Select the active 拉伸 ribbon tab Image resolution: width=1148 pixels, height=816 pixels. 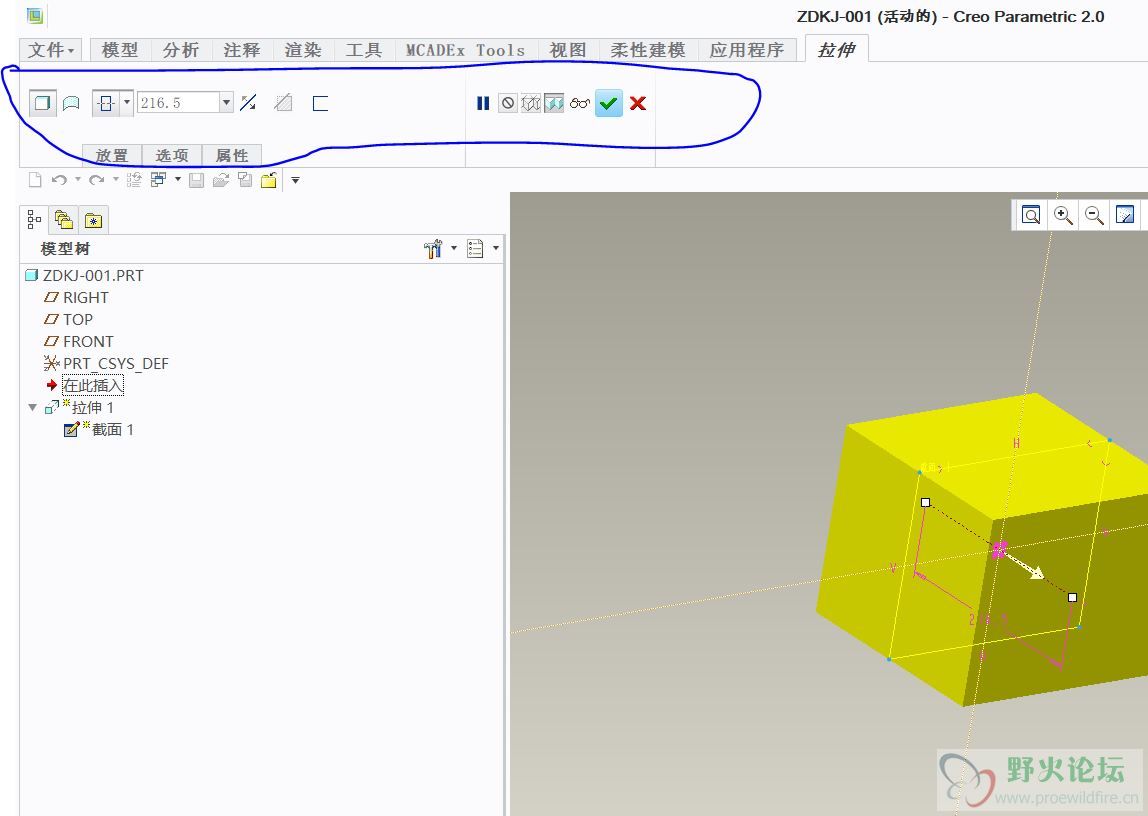836,49
